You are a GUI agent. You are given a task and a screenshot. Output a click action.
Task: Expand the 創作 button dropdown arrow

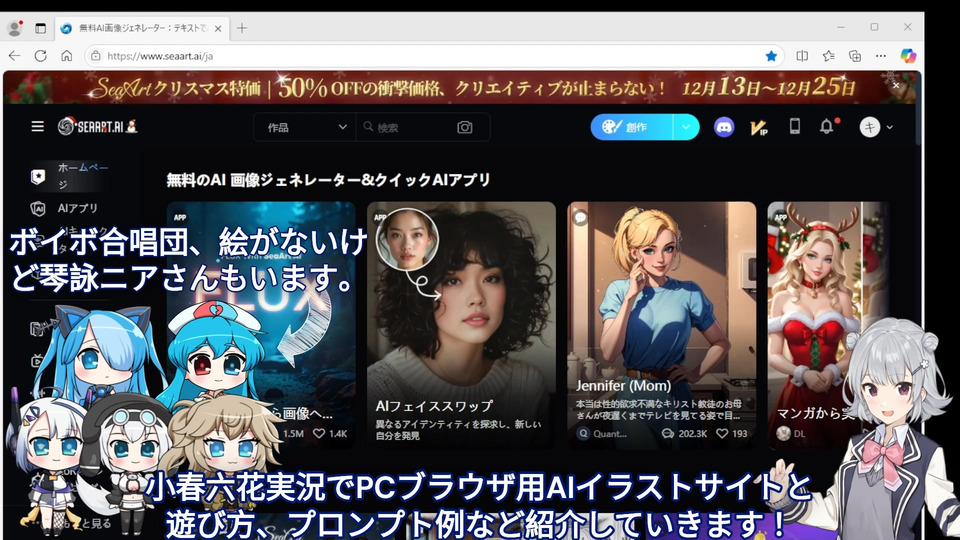686,127
